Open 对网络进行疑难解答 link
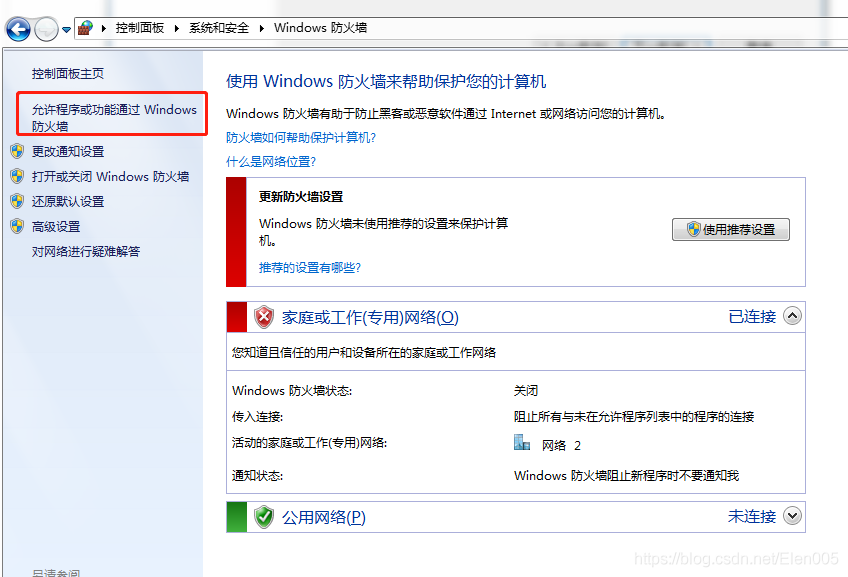The image size is (848, 577). coord(85,251)
